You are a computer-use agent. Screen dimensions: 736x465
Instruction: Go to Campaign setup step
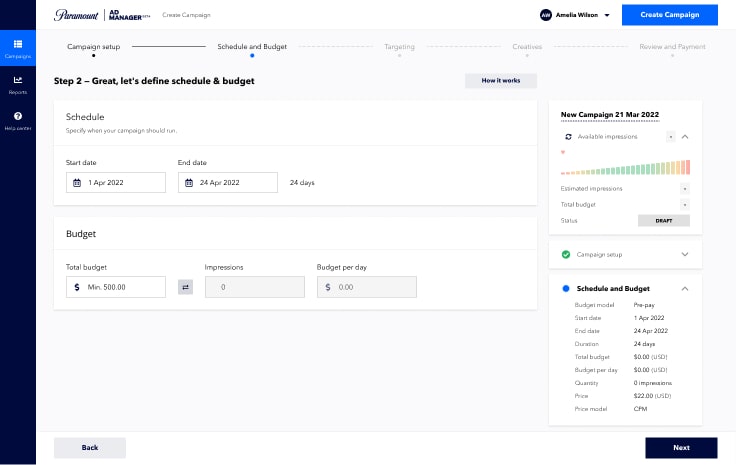pos(93,47)
